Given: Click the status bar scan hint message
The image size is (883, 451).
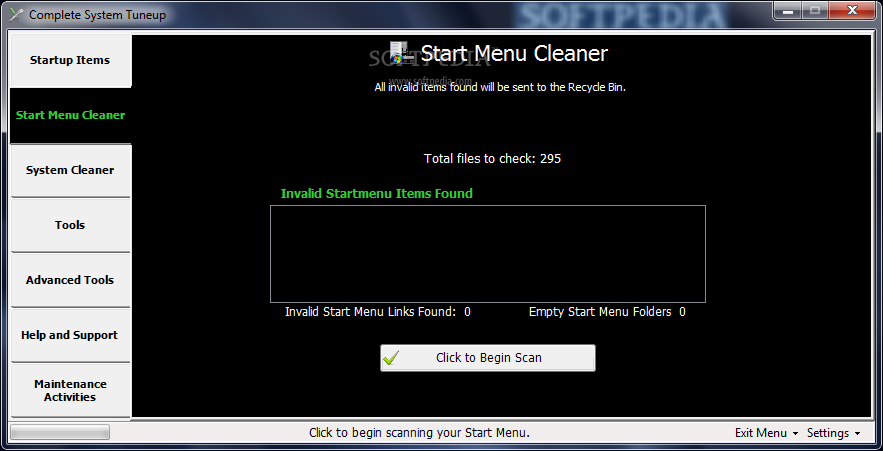Looking at the screenshot, I should [420, 433].
